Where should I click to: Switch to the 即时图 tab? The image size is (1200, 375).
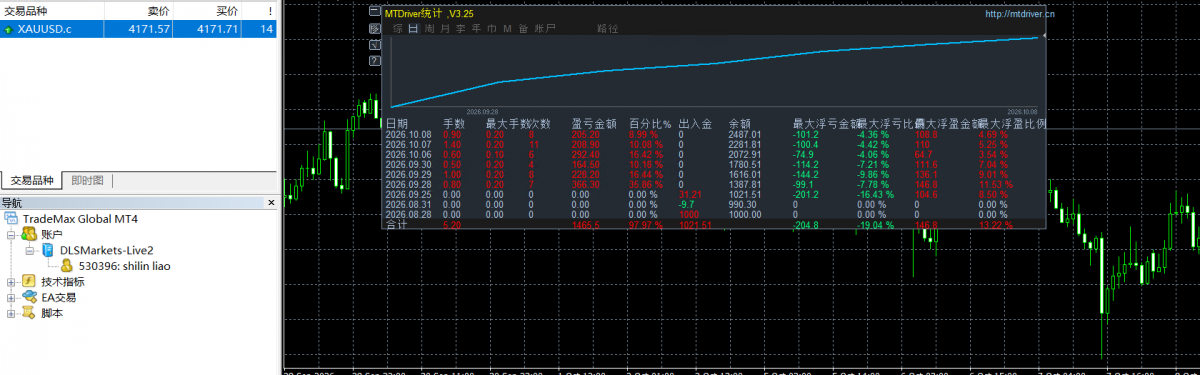pyautogui.click(x=88, y=181)
